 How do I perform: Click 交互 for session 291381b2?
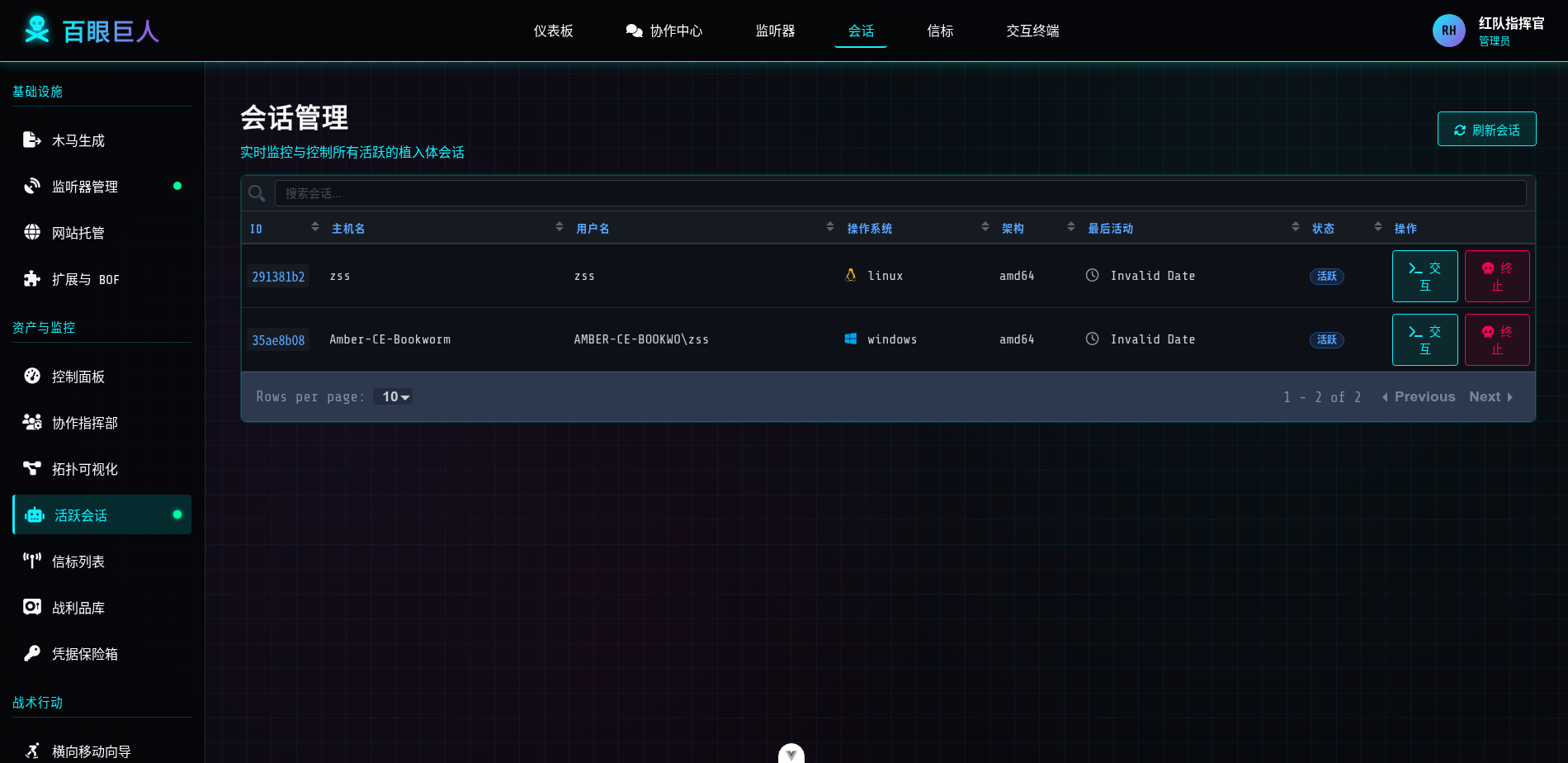(1424, 277)
